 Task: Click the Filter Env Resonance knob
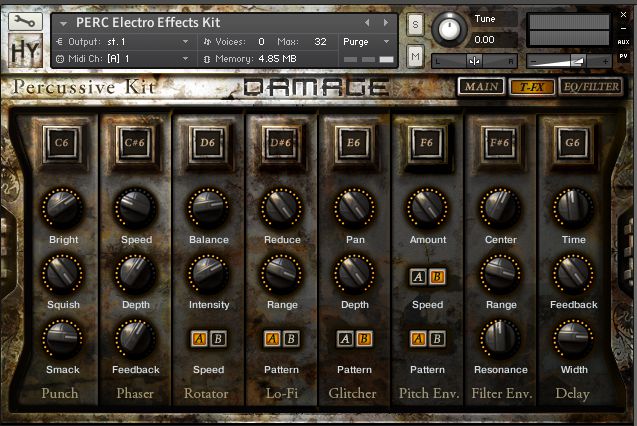(x=500, y=340)
